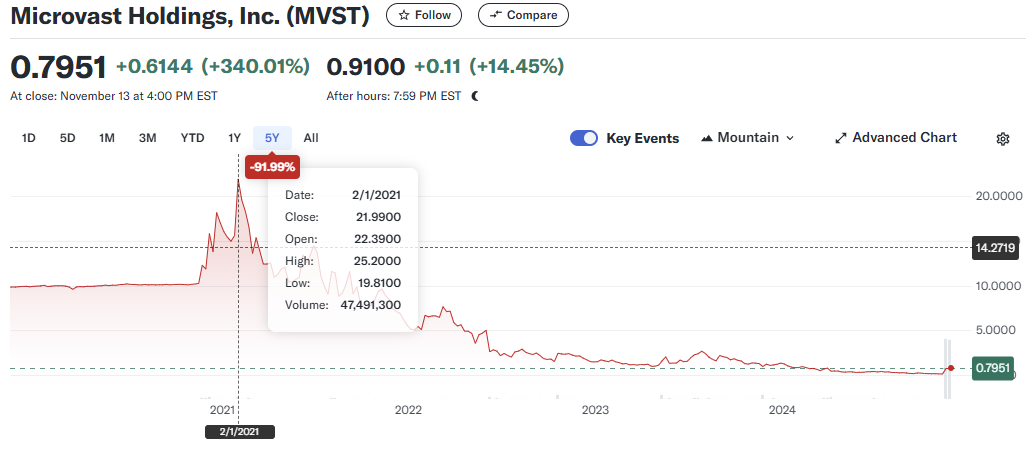The height and width of the screenshot is (452, 1033).
Task: Choose the YTD range
Action: coord(192,138)
